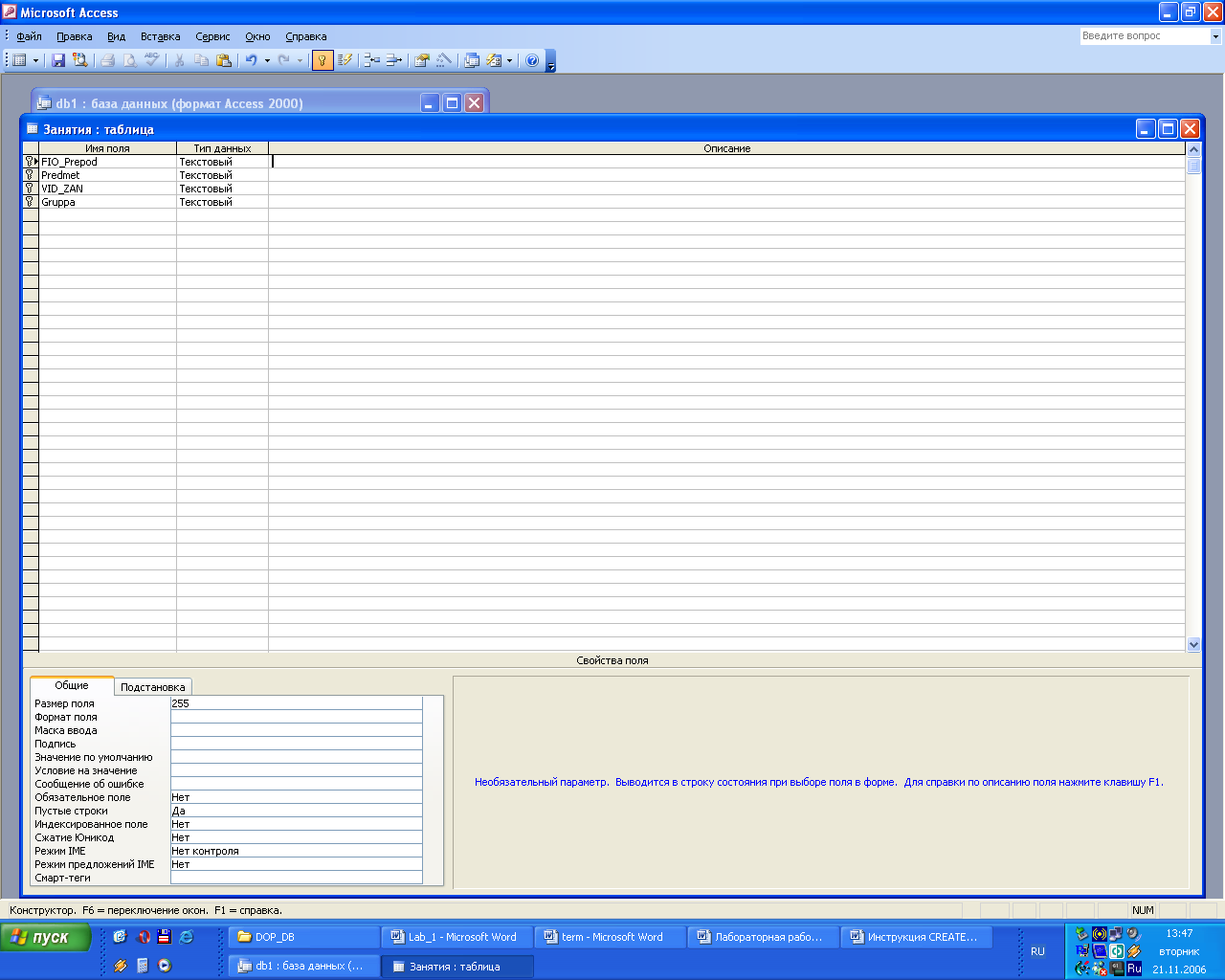Click the data type cell of Gruppa row
1225x980 pixels.
pyautogui.click(x=222, y=202)
